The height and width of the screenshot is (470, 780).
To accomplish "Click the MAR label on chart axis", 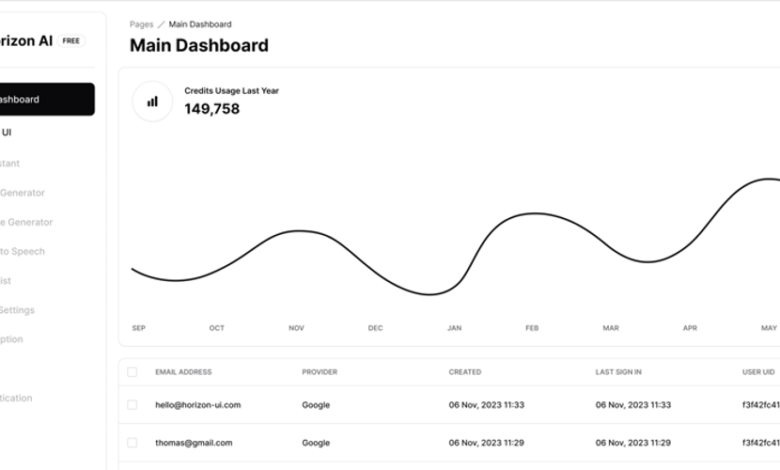I will [x=611, y=328].
